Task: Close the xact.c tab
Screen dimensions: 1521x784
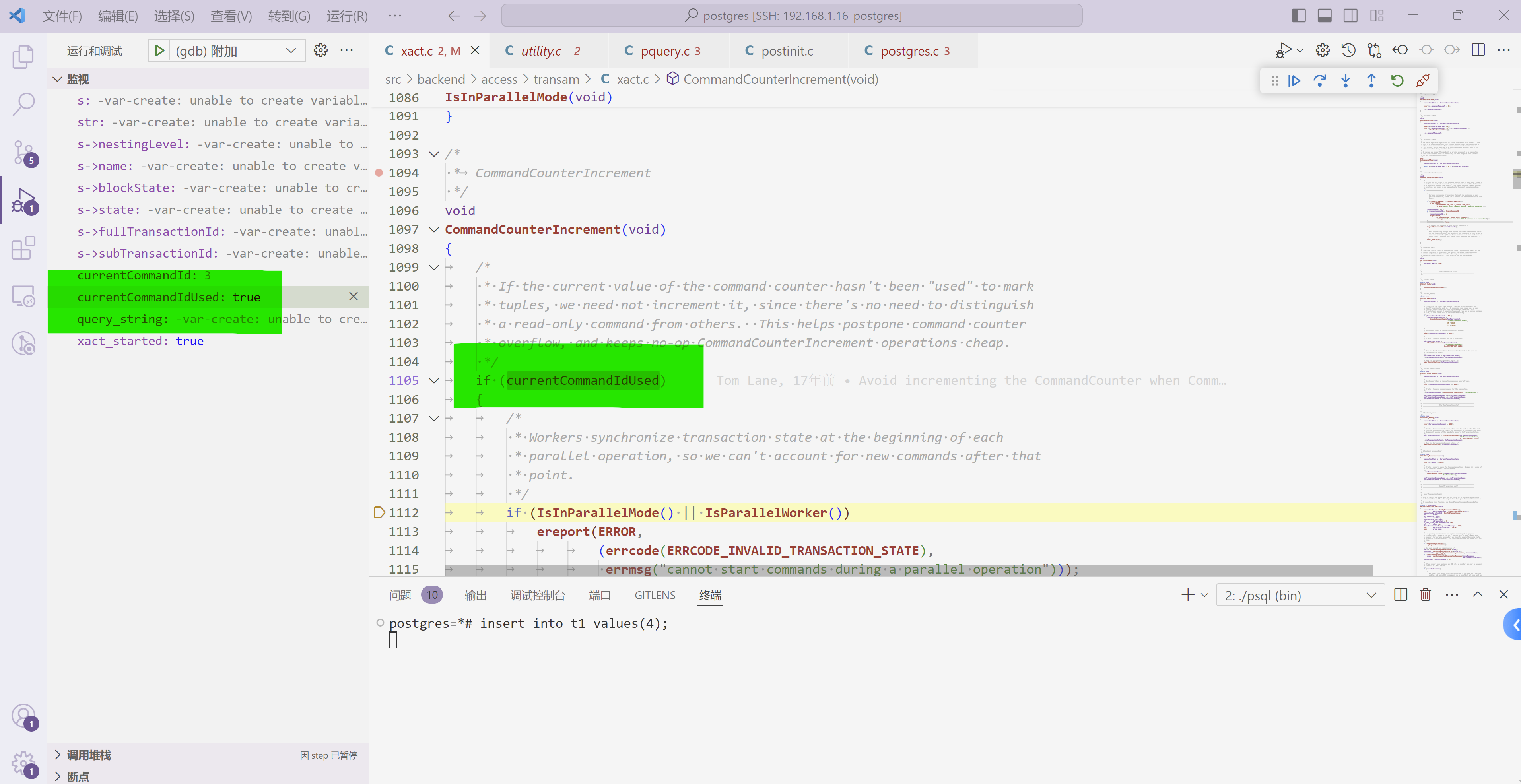Action: pos(475,51)
